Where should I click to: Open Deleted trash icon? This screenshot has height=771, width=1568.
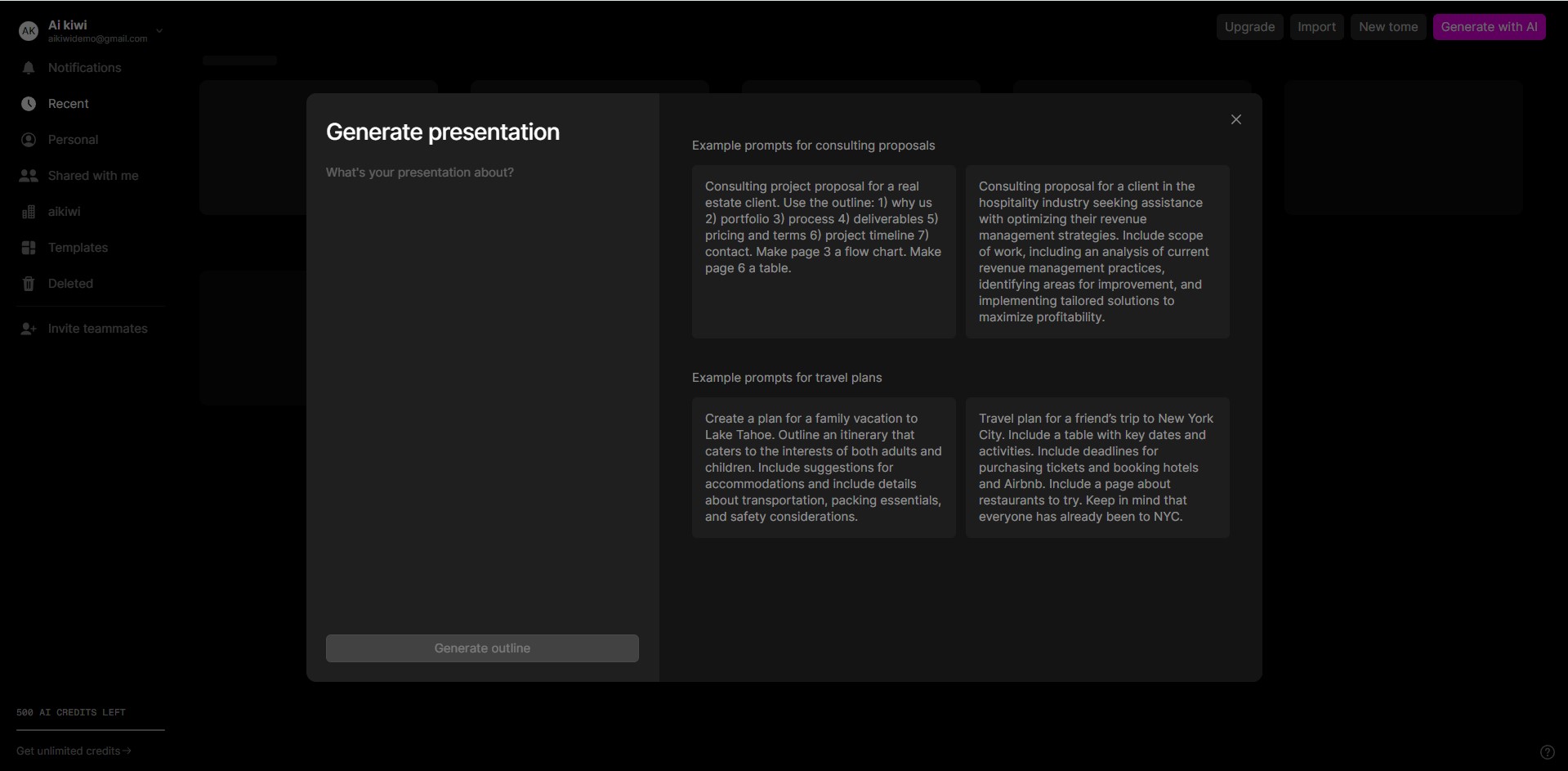(29, 284)
